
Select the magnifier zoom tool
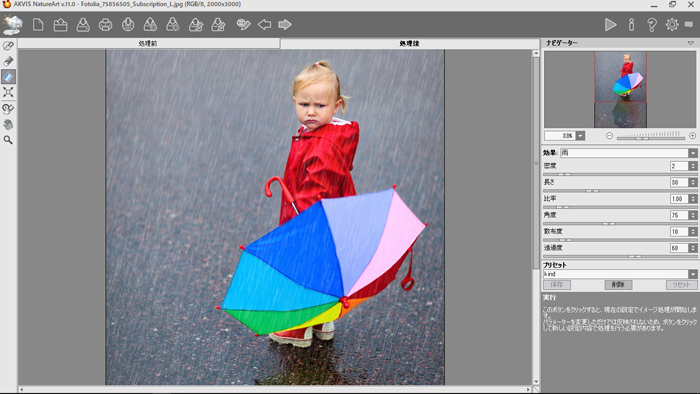pyautogui.click(x=8, y=140)
